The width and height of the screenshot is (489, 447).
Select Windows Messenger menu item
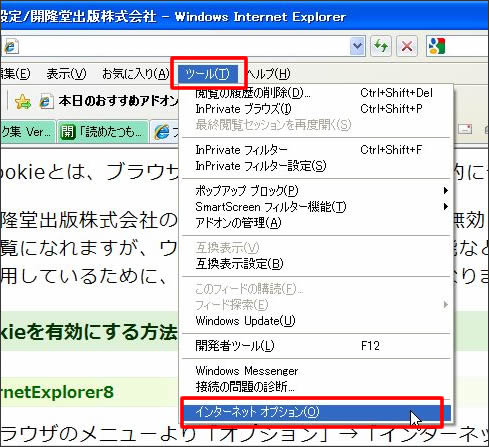pos(316,371)
